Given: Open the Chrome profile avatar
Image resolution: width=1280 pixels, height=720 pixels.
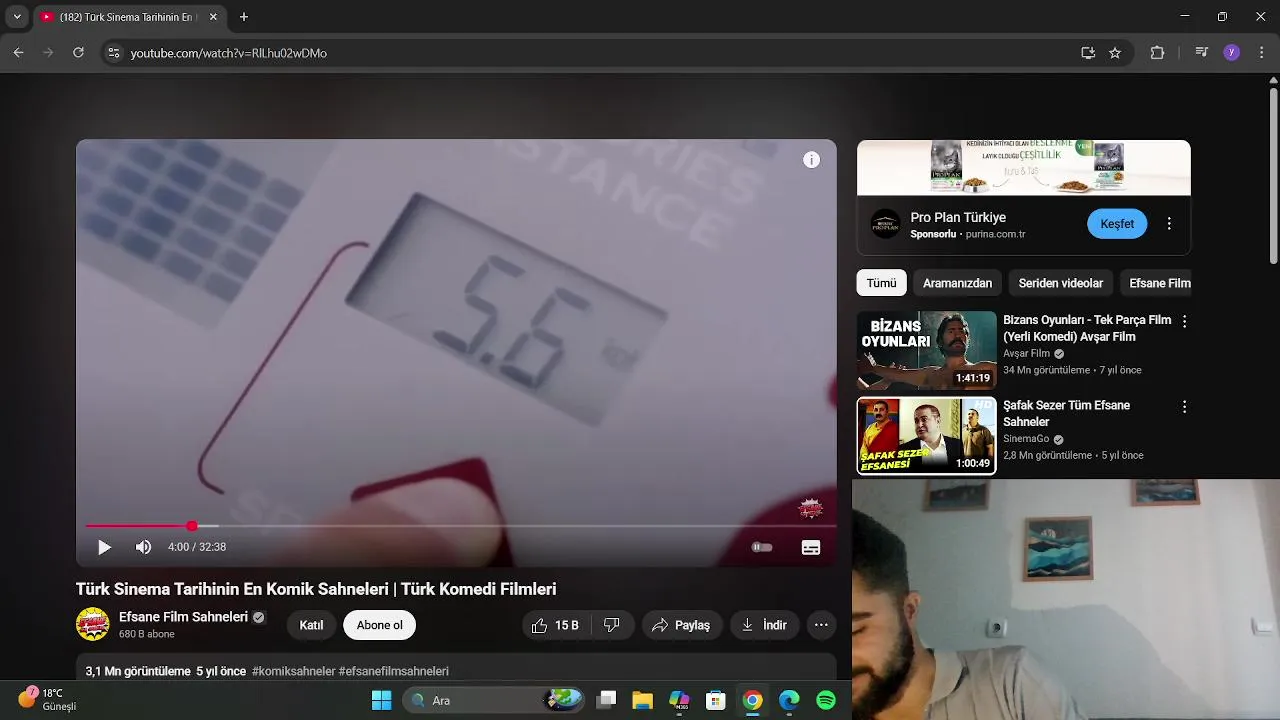Looking at the screenshot, I should pos(1232,53).
